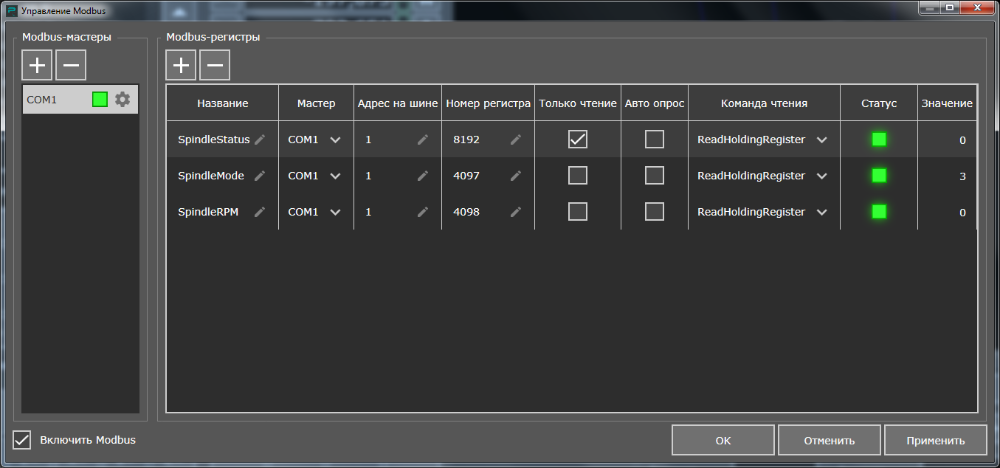Uncheck read-only for SpindleStatus
This screenshot has width=1000, height=468.
[577, 140]
